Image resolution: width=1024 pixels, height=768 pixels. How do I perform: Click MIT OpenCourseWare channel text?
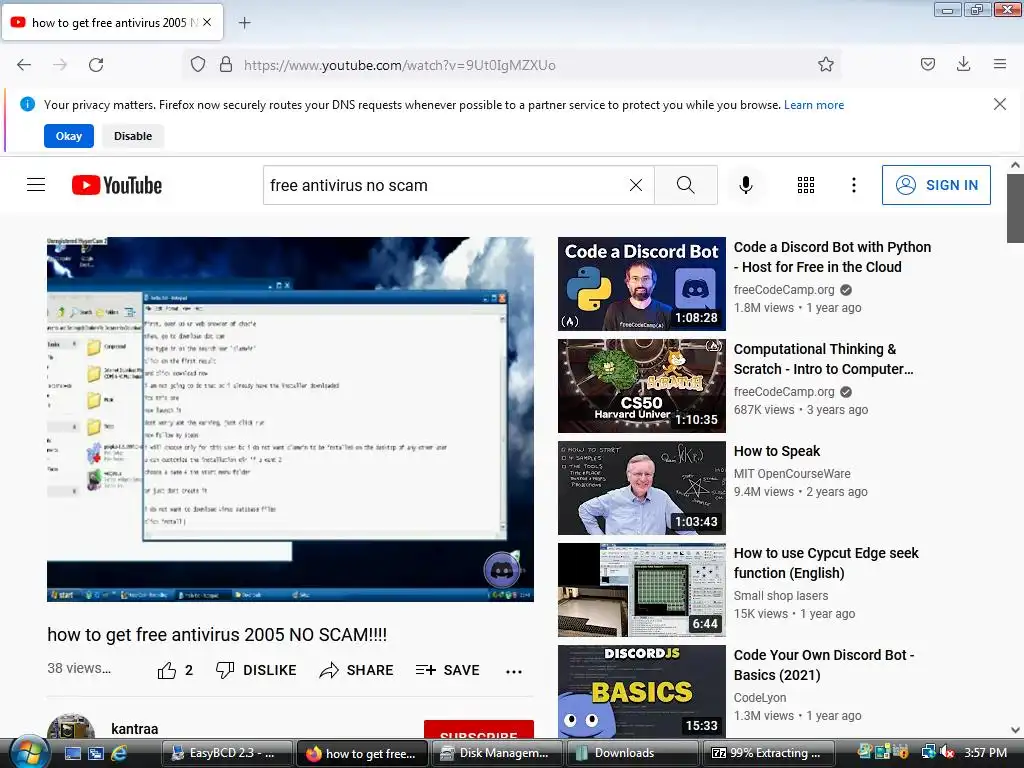792,473
